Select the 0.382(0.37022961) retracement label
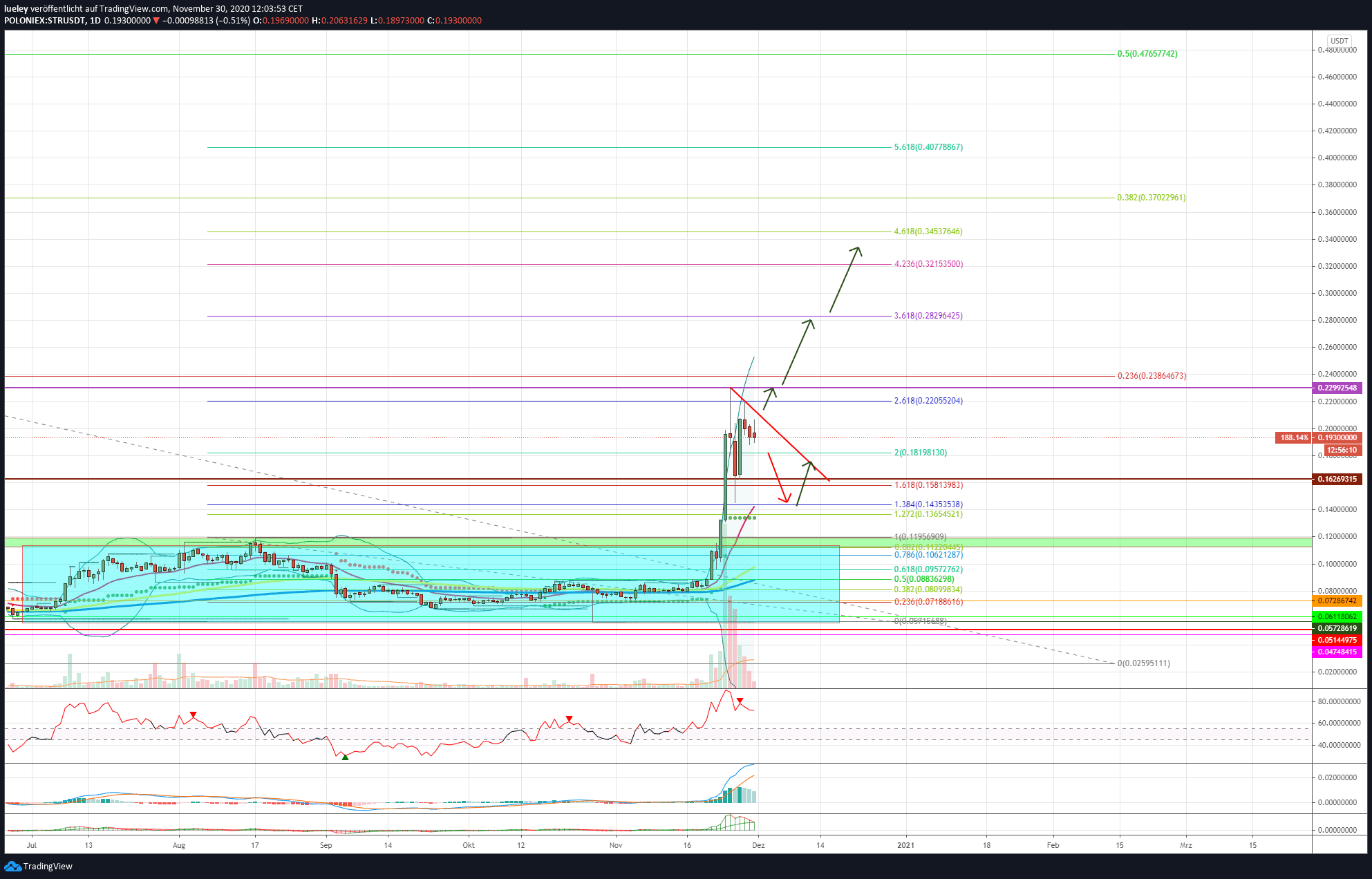Screen dimensions: 1372x879 click(x=1152, y=198)
